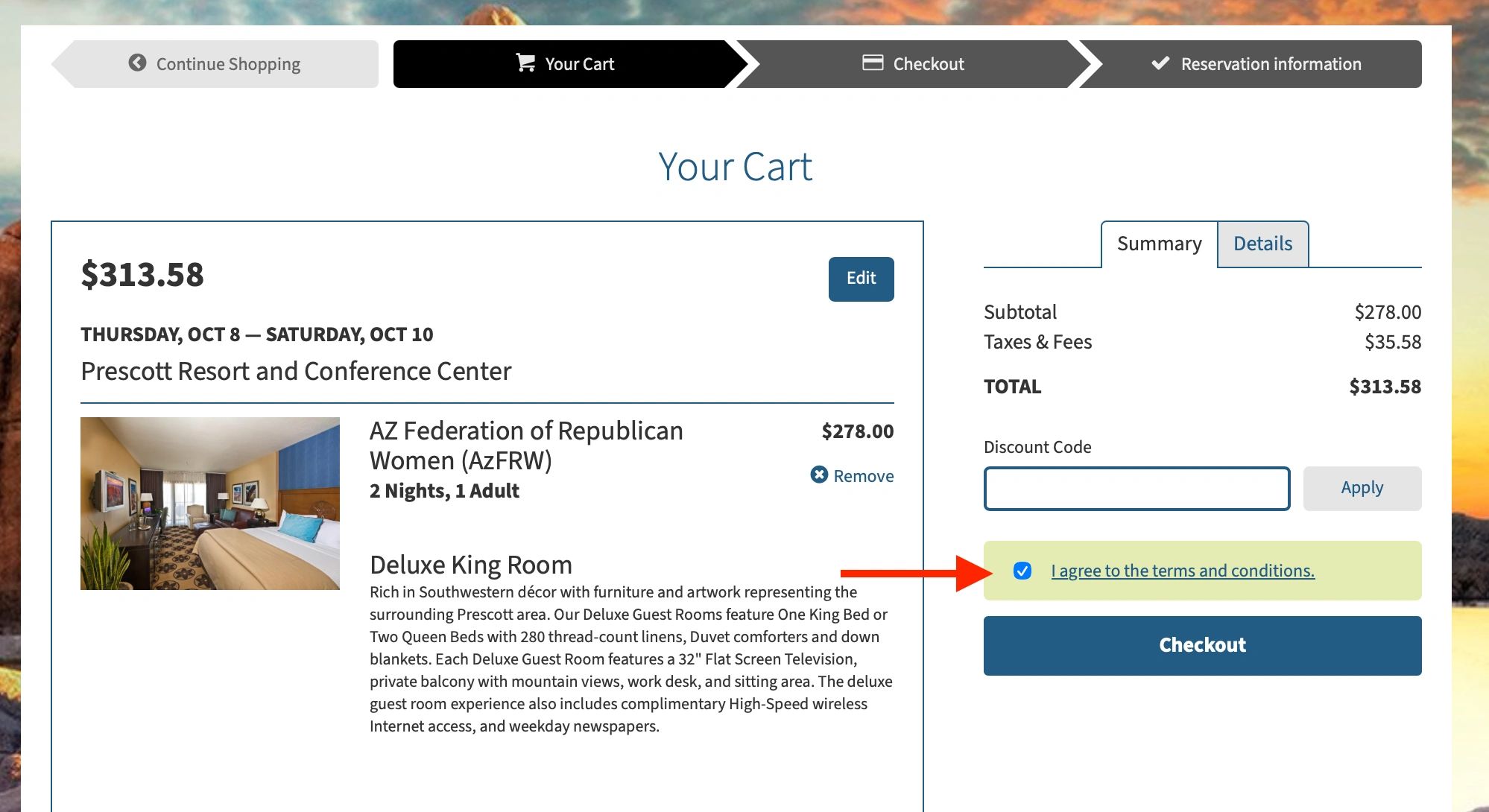This screenshot has width=1489, height=812.
Task: Focus the Discount Code input field
Action: click(x=1136, y=488)
